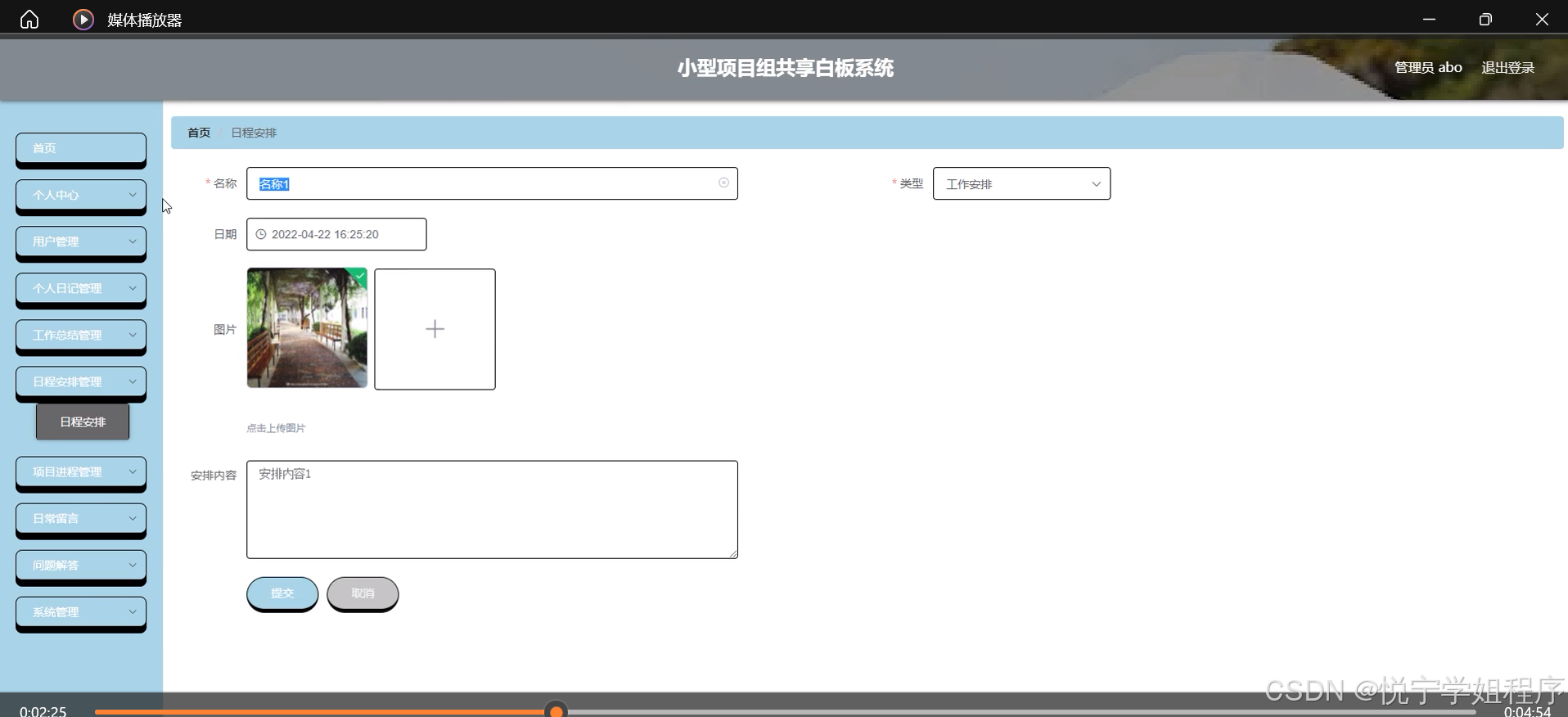Restore down the media player window

pos(1485,19)
